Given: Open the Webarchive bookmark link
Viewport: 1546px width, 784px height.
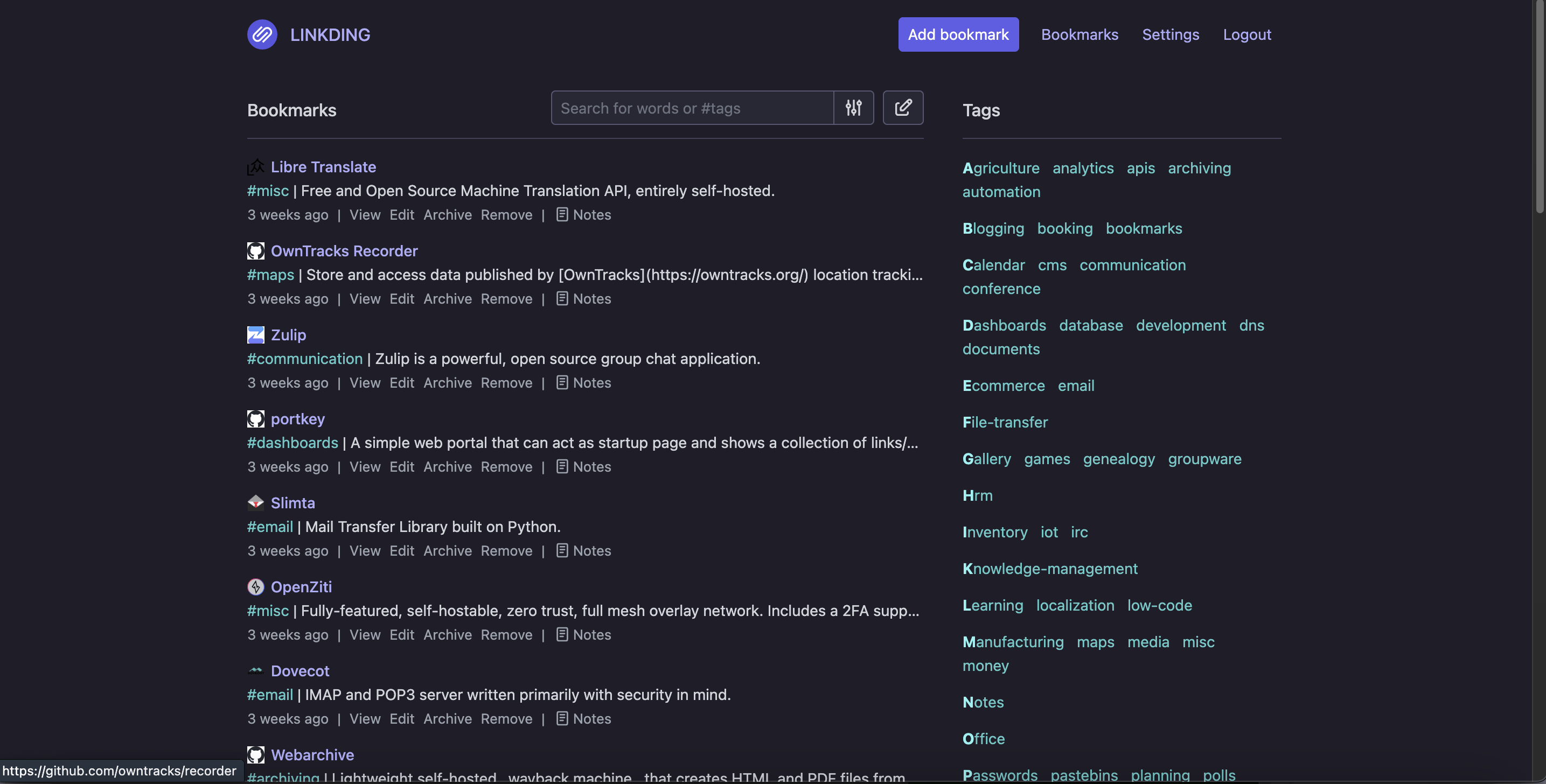Looking at the screenshot, I should click(x=312, y=754).
